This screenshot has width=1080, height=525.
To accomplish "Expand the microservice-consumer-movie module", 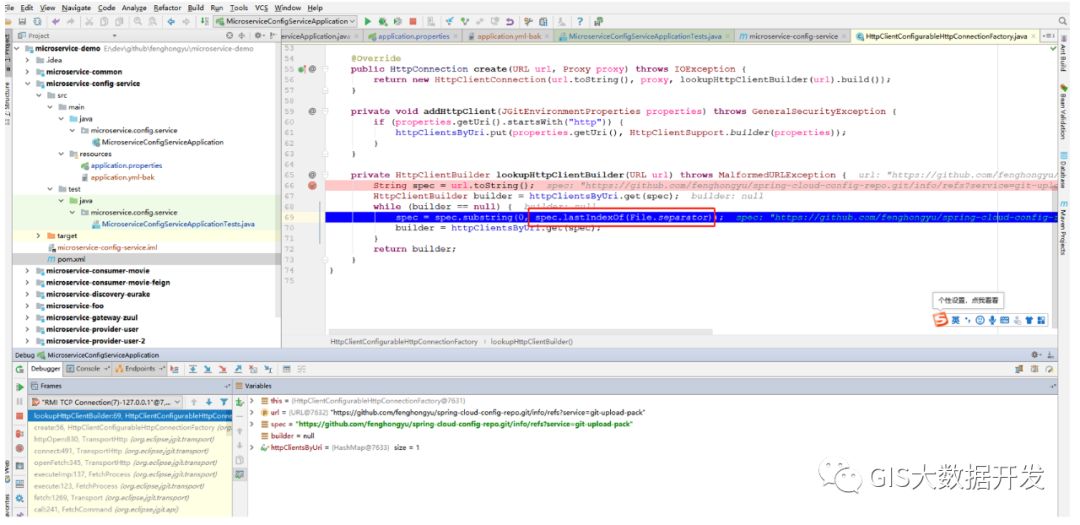I will (x=27, y=271).
